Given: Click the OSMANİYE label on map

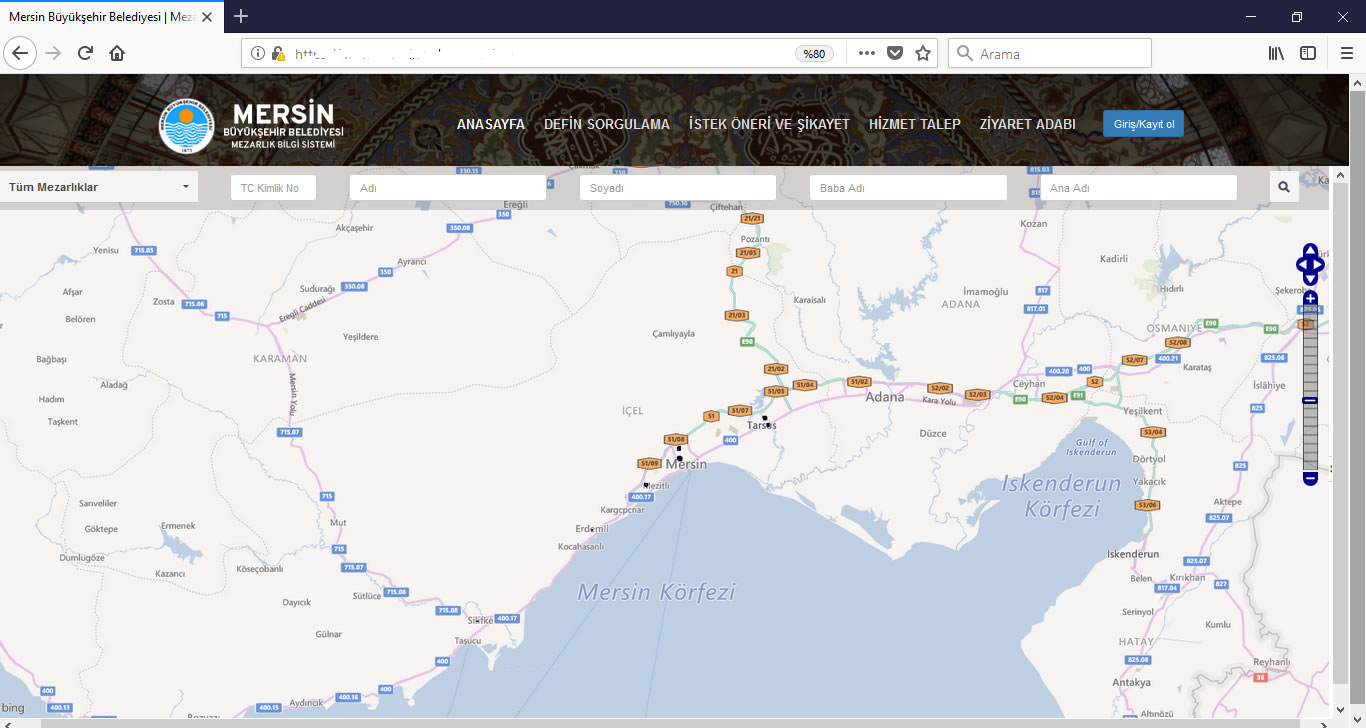Looking at the screenshot, I should [x=1172, y=328].
